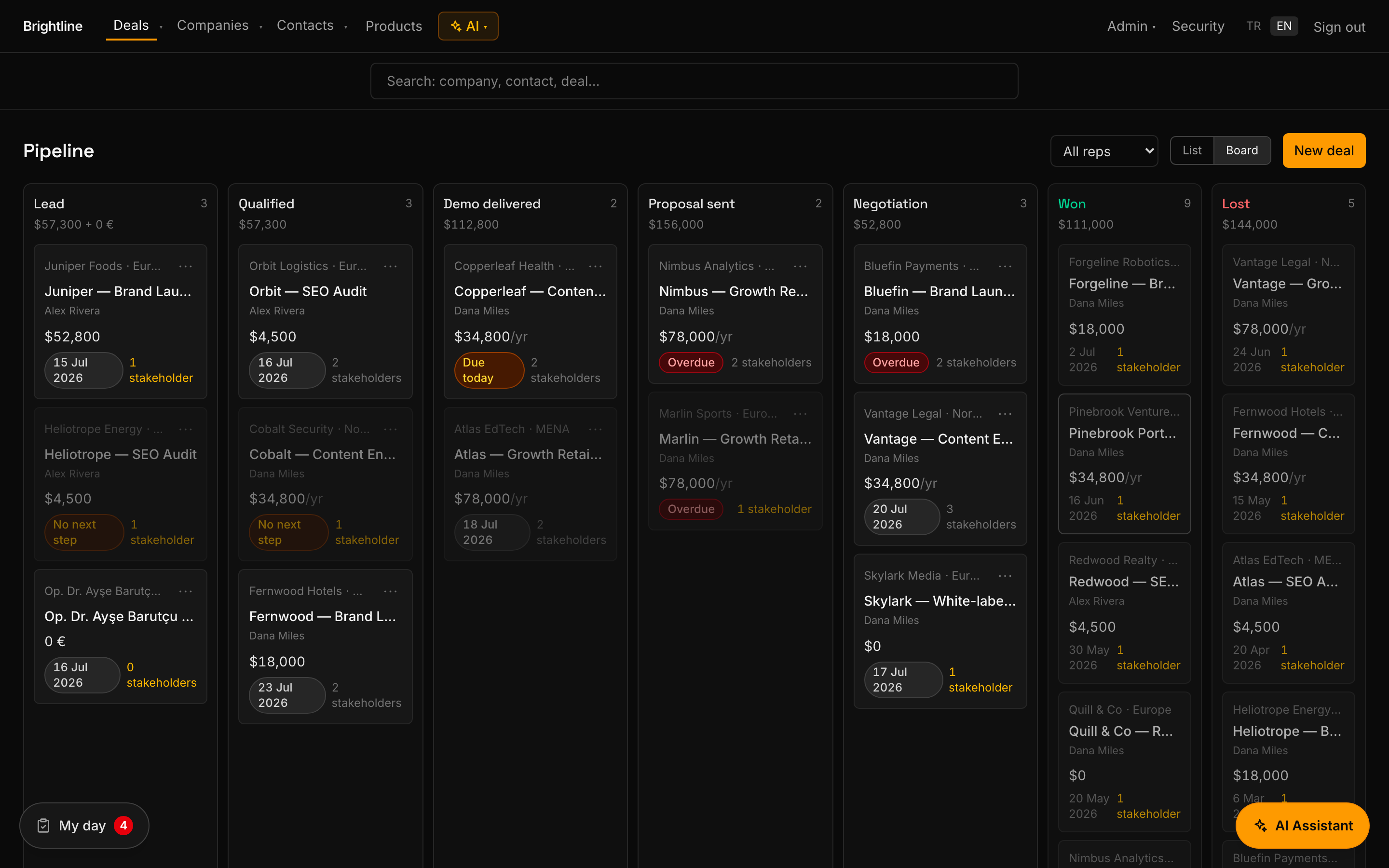Open the three-dot menu on Heliotrope Energy Lead card
Viewport: 1389px width, 868px height.
click(185, 429)
